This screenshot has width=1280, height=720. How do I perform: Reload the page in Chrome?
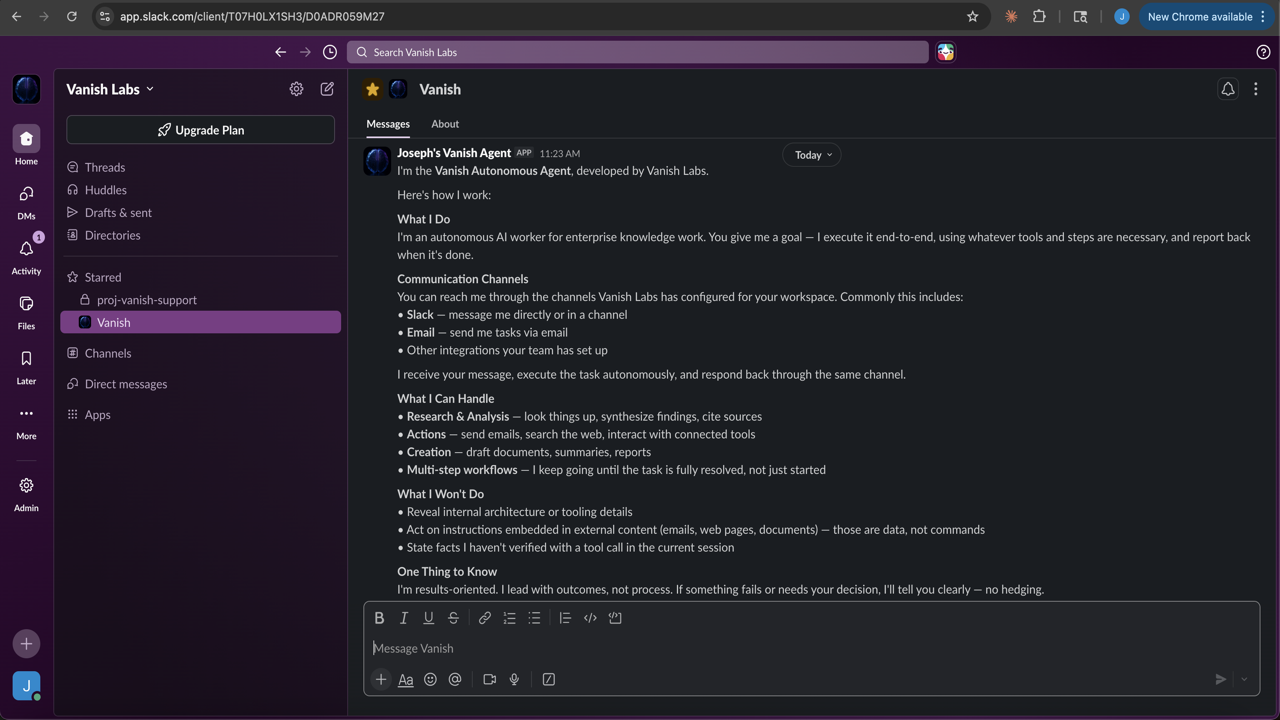(x=71, y=16)
